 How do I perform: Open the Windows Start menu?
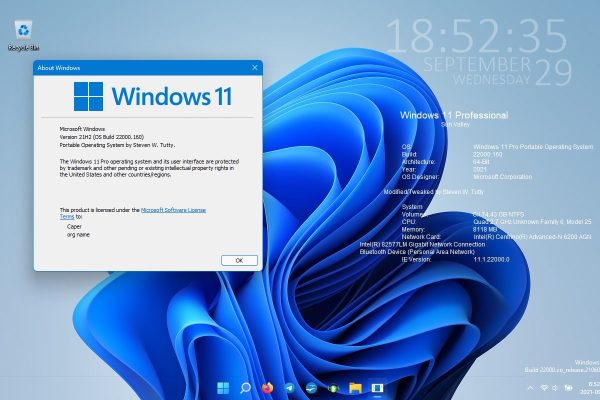point(223,388)
